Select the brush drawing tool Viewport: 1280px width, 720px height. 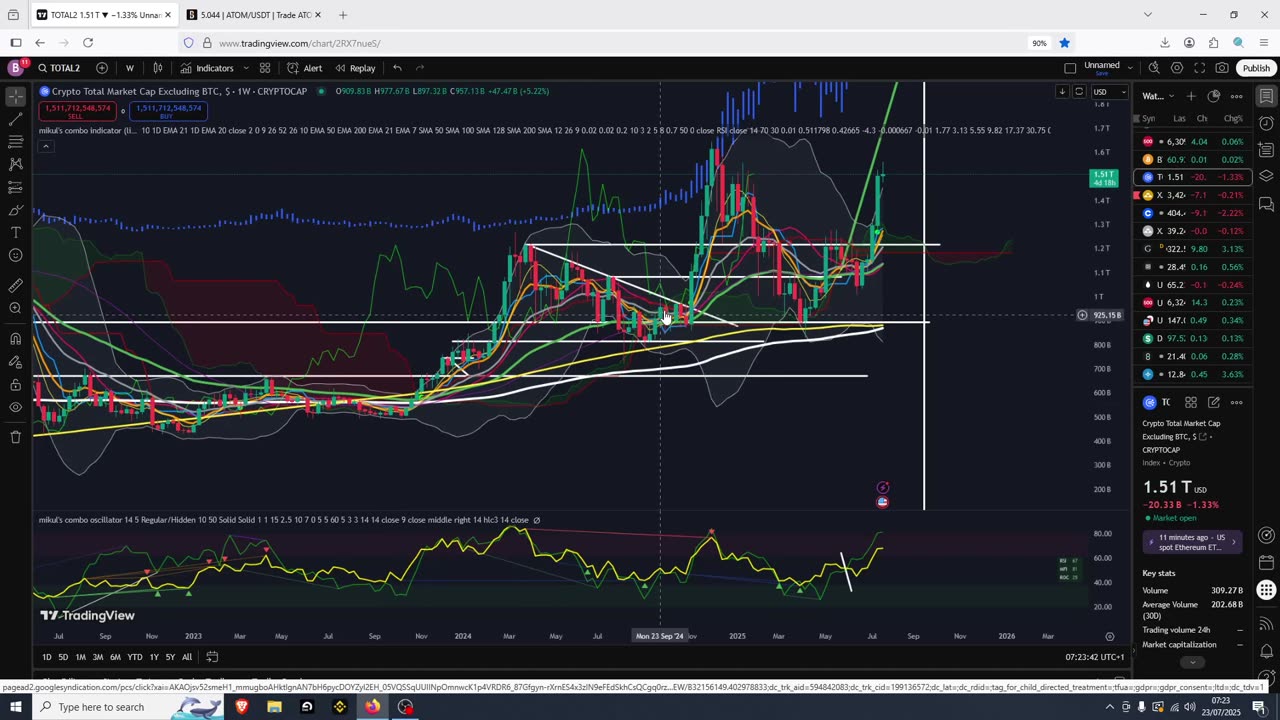pos(15,210)
